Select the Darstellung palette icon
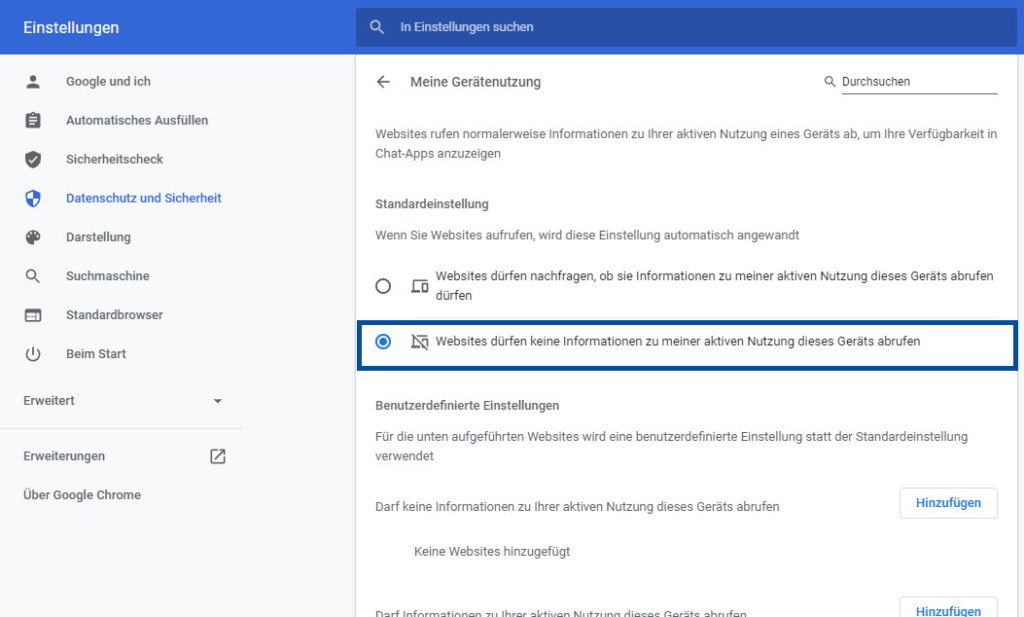Viewport: 1024px width, 617px height. click(x=33, y=237)
